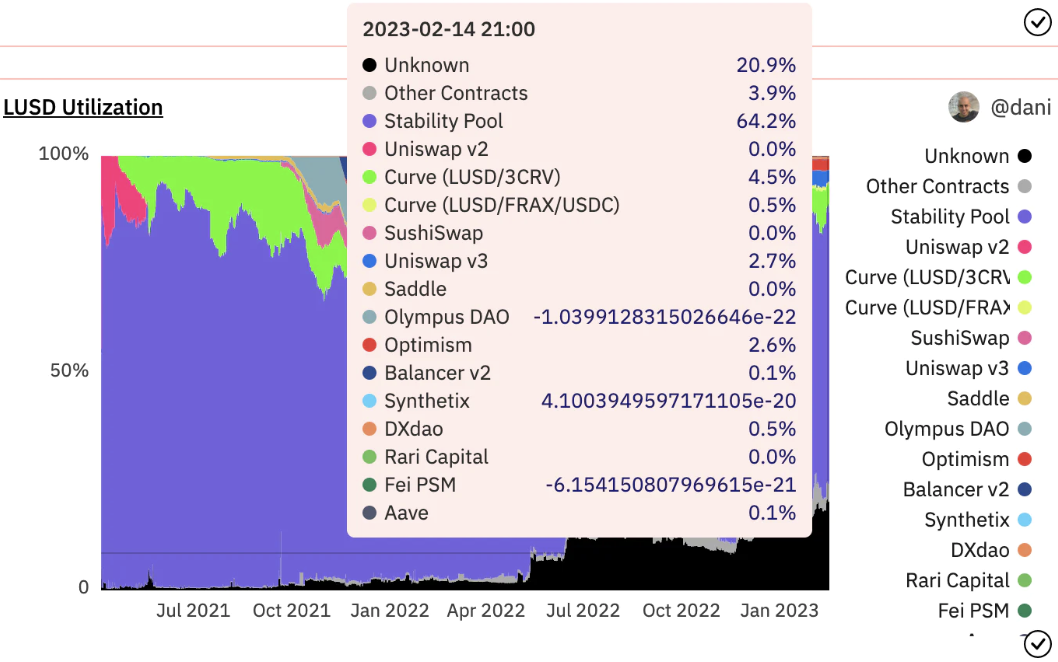The height and width of the screenshot is (662, 1058).
Task: Click the Uniswap v2 pink legend dot
Action: pos(1024,247)
